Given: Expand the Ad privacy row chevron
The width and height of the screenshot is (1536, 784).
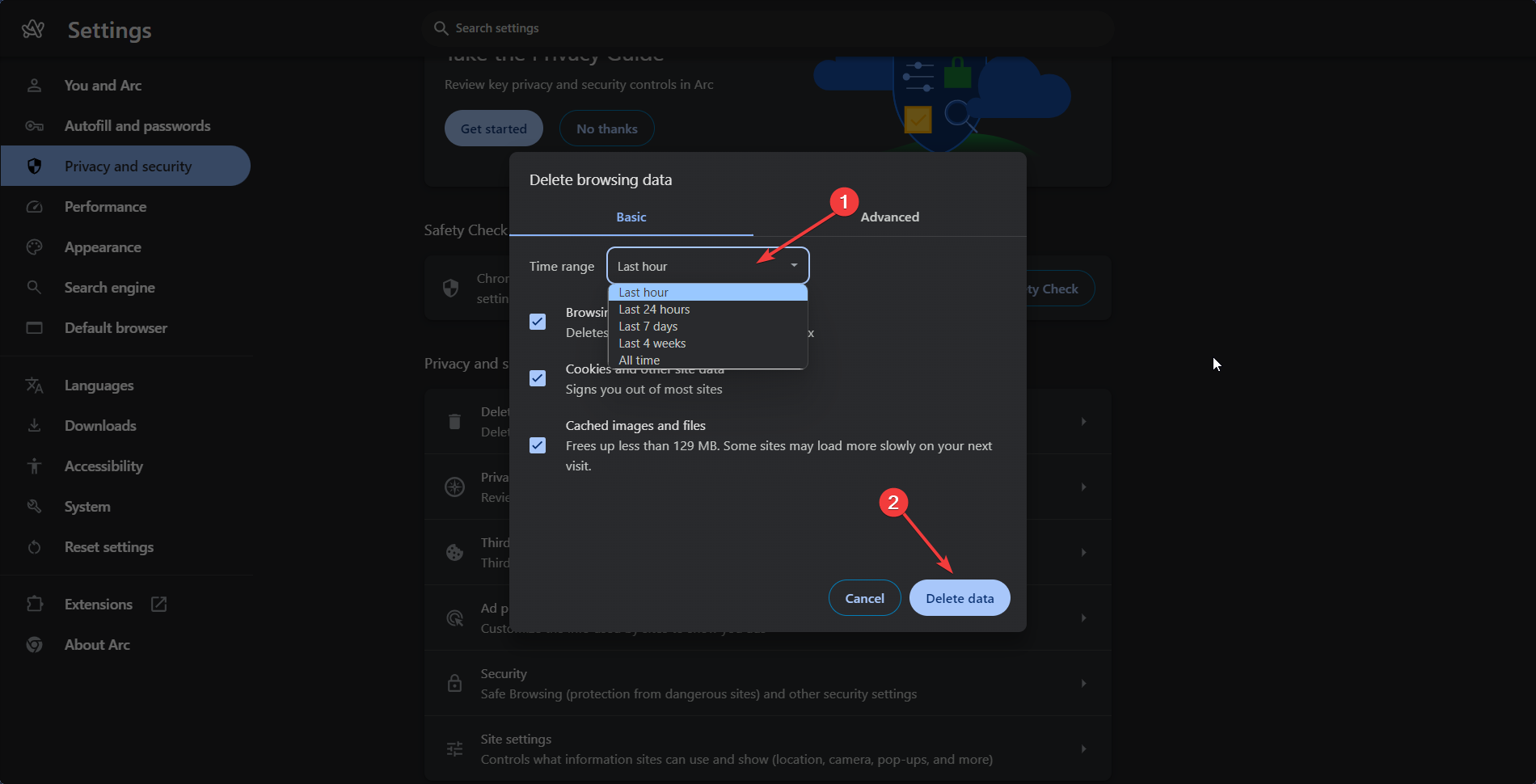Looking at the screenshot, I should point(1083,618).
